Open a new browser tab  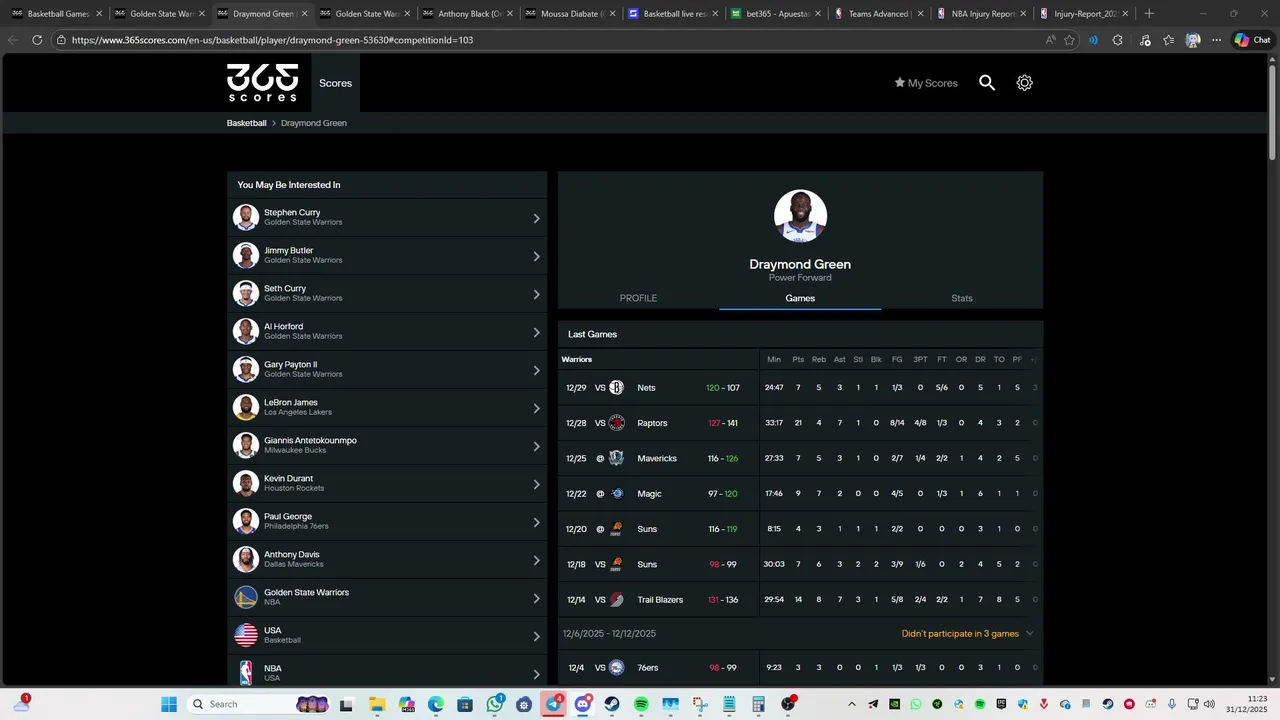[x=1149, y=14]
